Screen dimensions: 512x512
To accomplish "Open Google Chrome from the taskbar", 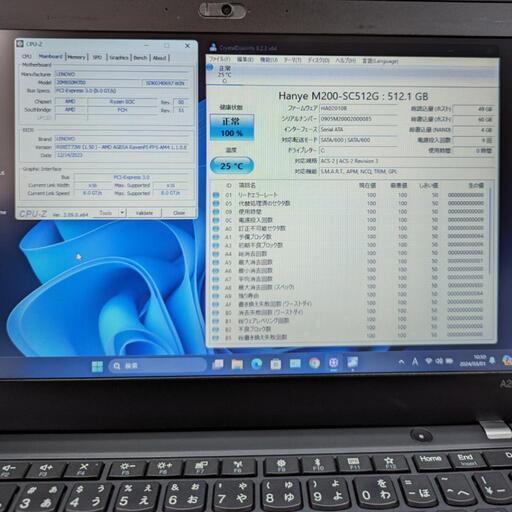I will point(314,363).
